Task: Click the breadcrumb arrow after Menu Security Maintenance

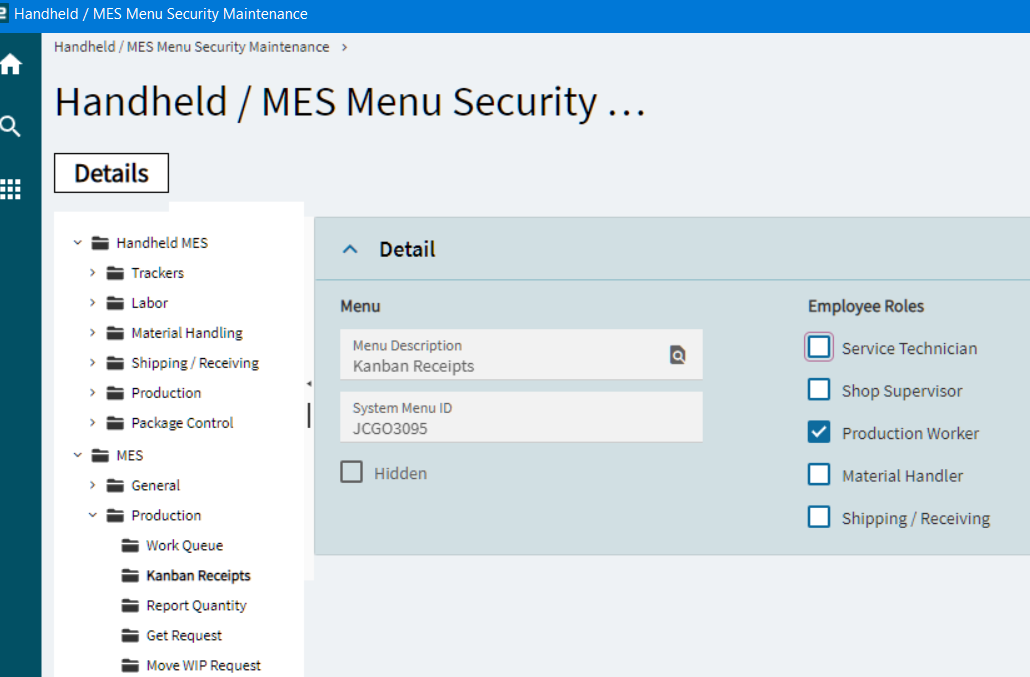Action: [x=344, y=47]
